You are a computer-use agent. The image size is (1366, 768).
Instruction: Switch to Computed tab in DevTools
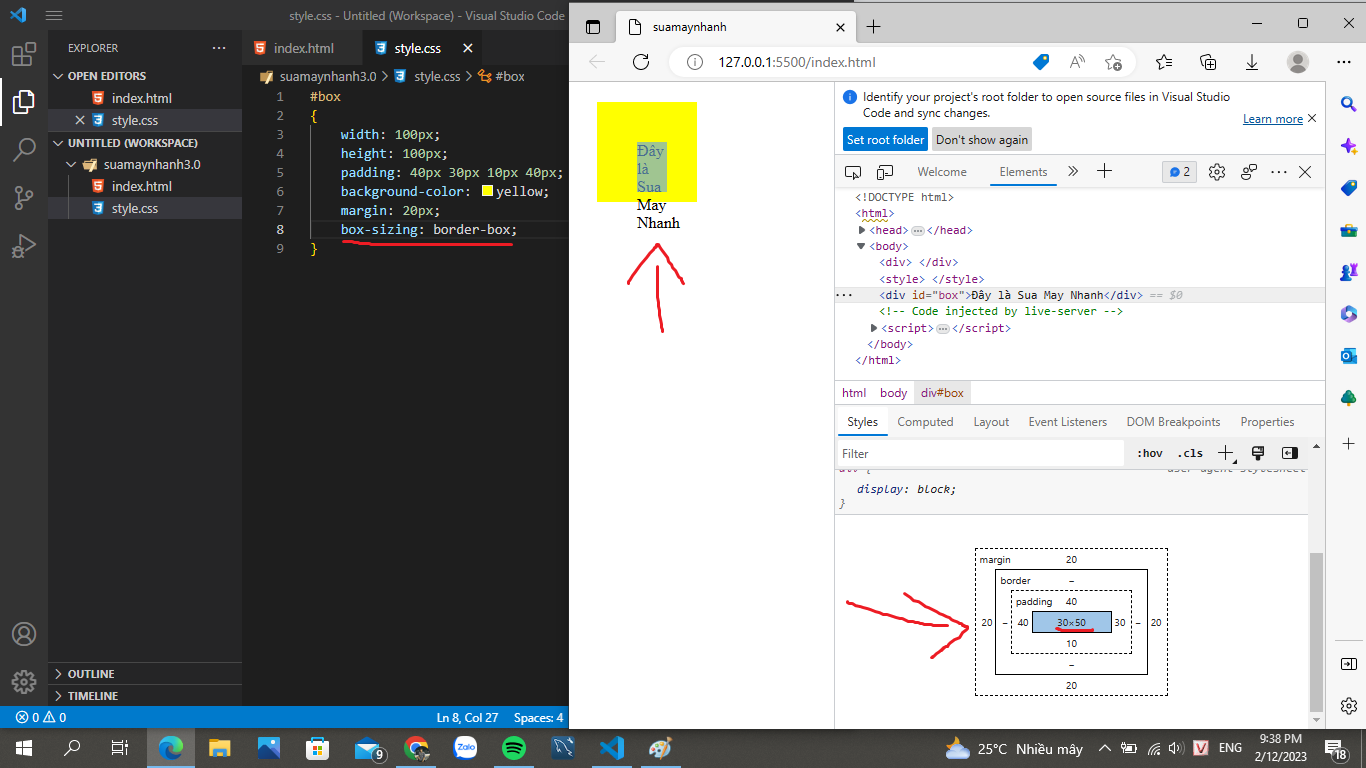925,422
